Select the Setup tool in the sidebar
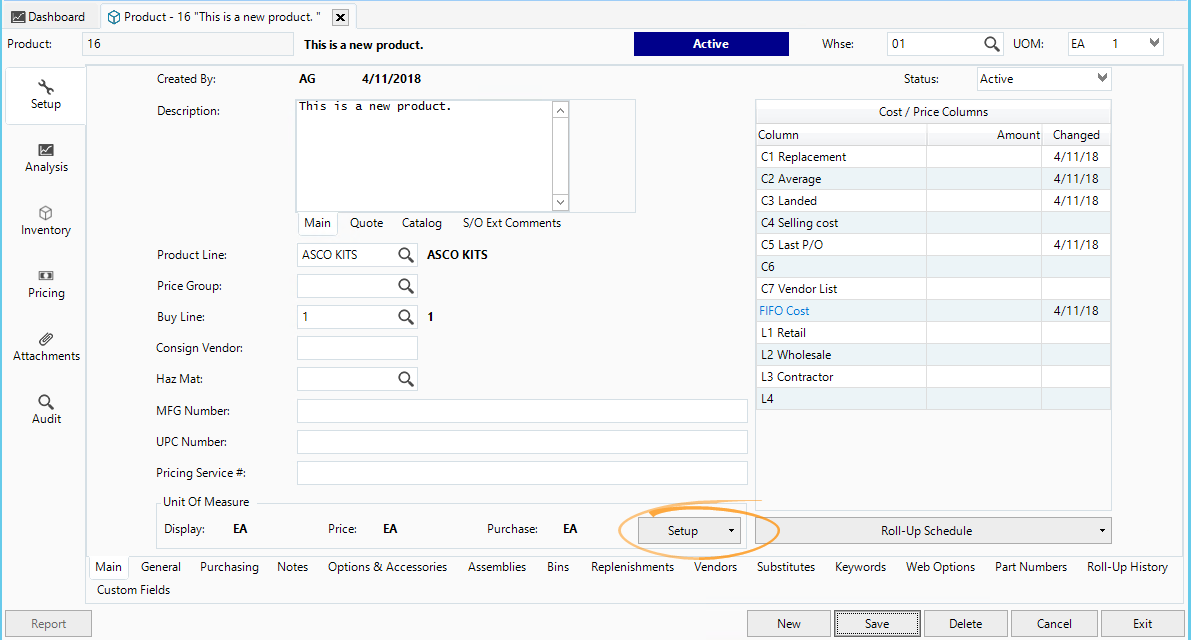The width and height of the screenshot is (1191, 640). pyautogui.click(x=45, y=95)
